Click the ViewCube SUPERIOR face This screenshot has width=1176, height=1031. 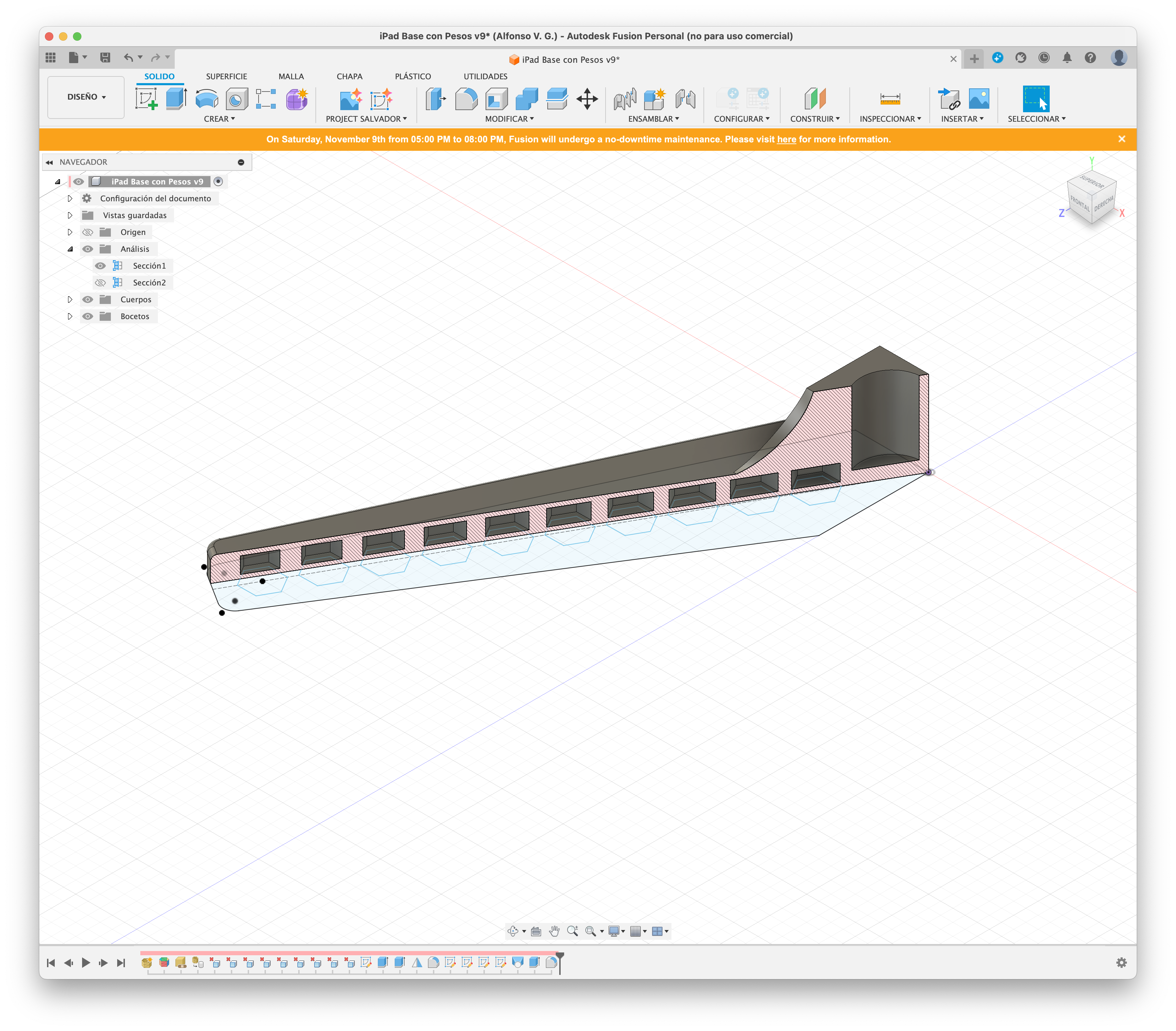1091,183
